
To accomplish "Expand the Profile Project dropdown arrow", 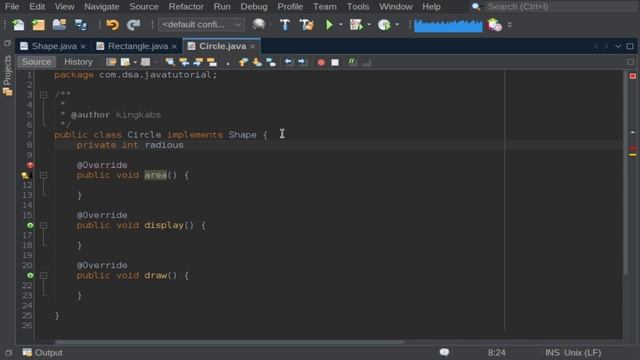I will 397,25.
